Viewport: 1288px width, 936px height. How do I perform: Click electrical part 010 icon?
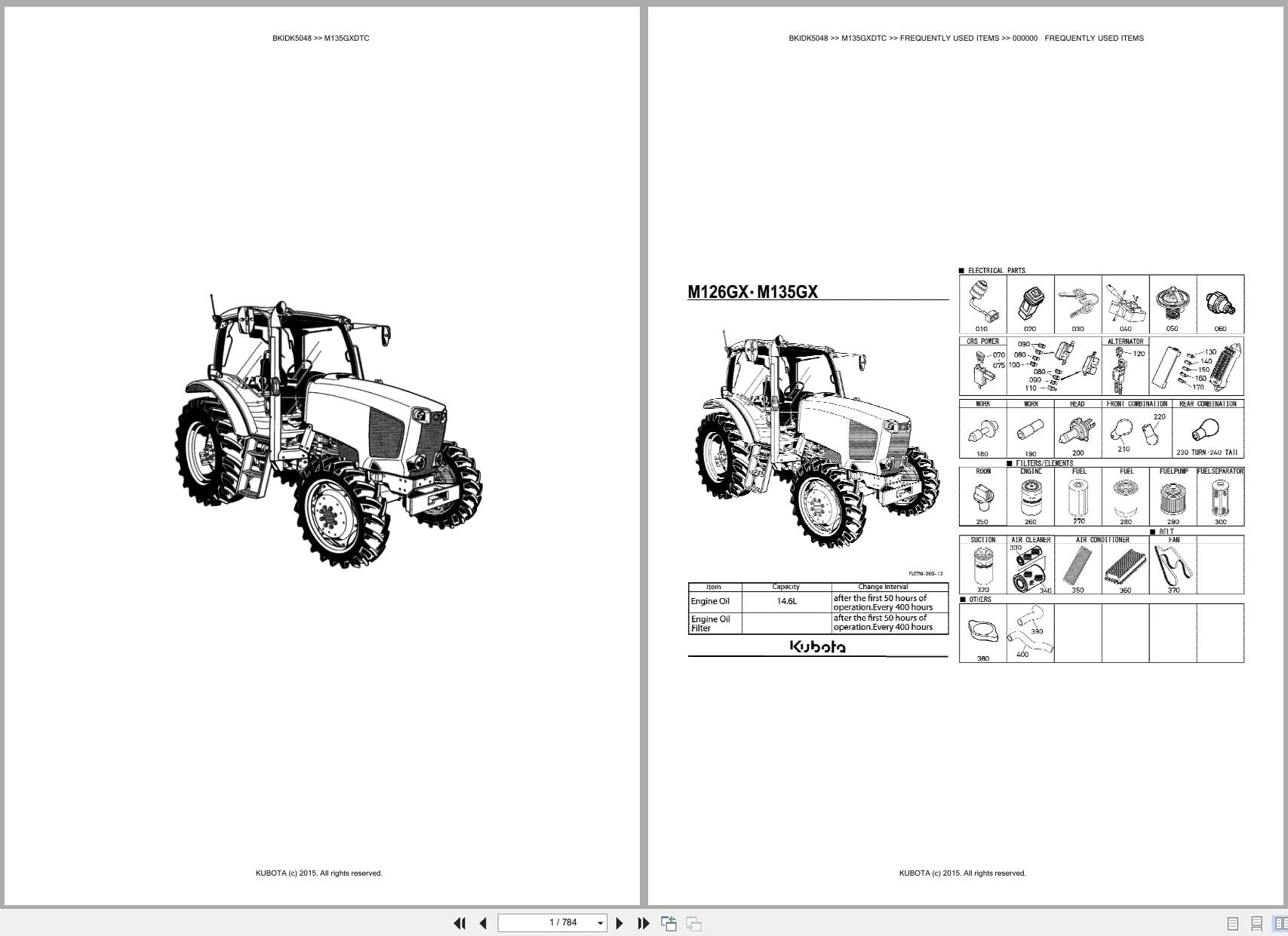[982, 301]
